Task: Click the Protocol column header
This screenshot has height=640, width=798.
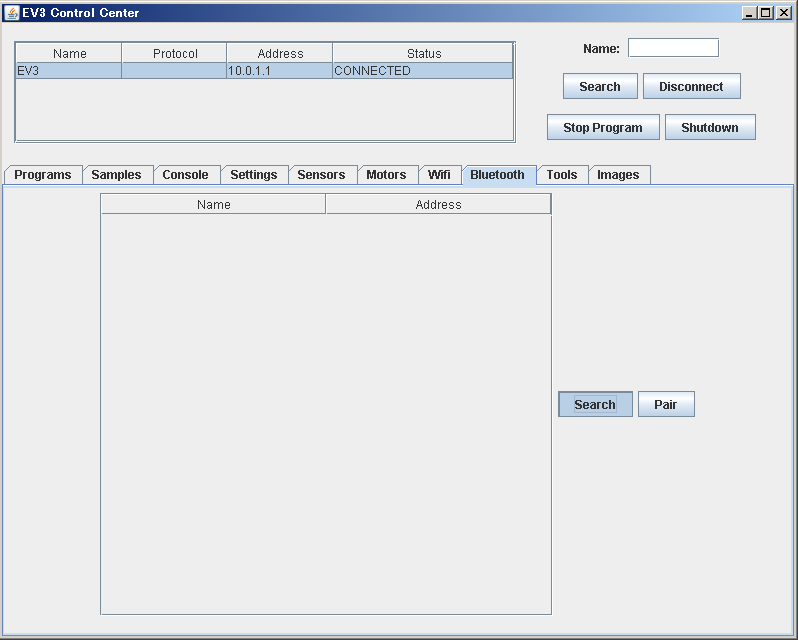Action: click(175, 53)
